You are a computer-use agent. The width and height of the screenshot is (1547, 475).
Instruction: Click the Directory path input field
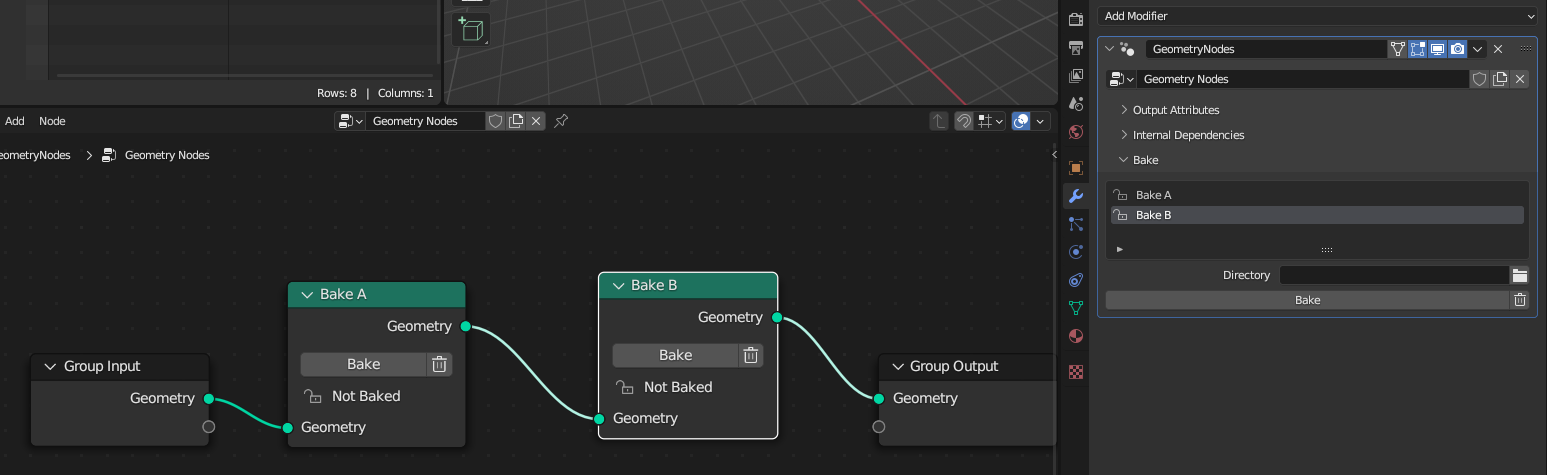click(x=1393, y=275)
